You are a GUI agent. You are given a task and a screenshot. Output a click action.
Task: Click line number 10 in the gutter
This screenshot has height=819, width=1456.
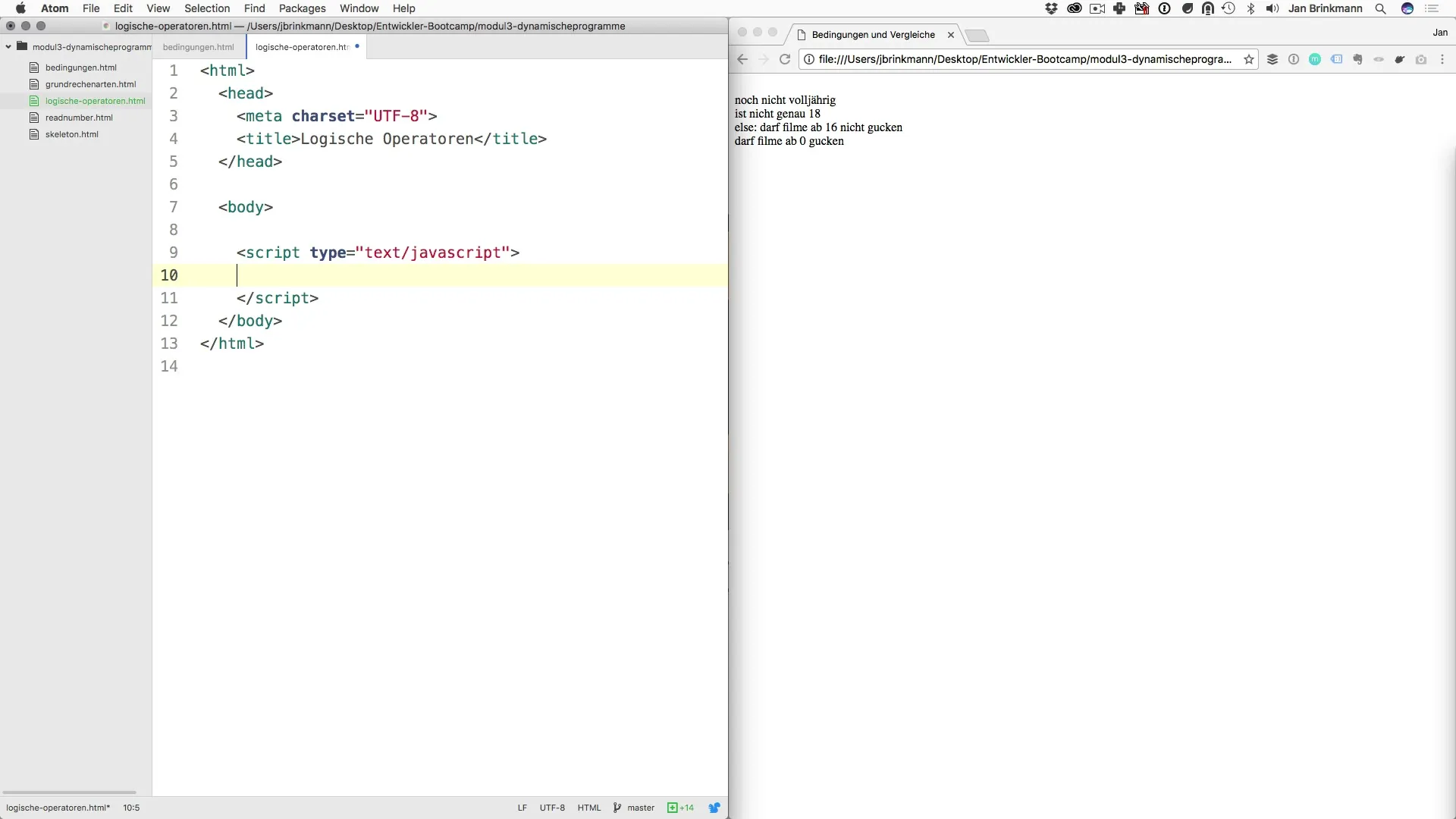(169, 275)
